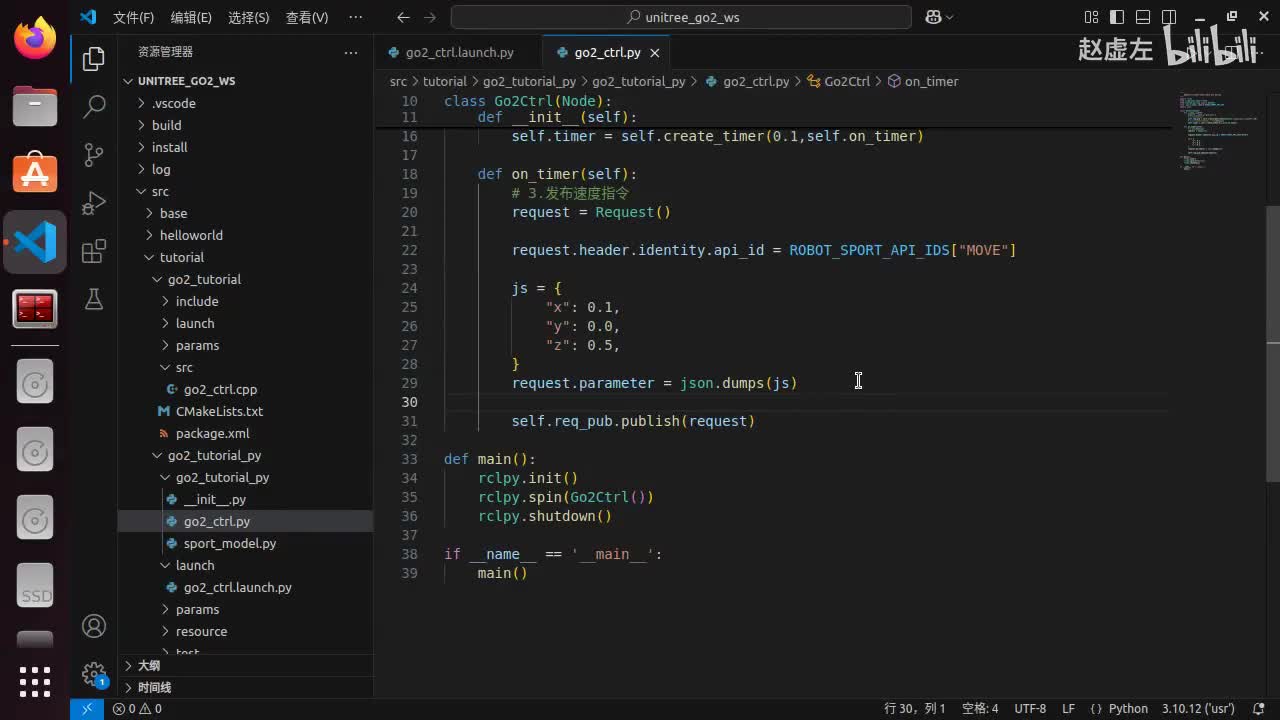Show applications grid in the dock
Viewport: 1280px width, 720px height.
point(35,681)
